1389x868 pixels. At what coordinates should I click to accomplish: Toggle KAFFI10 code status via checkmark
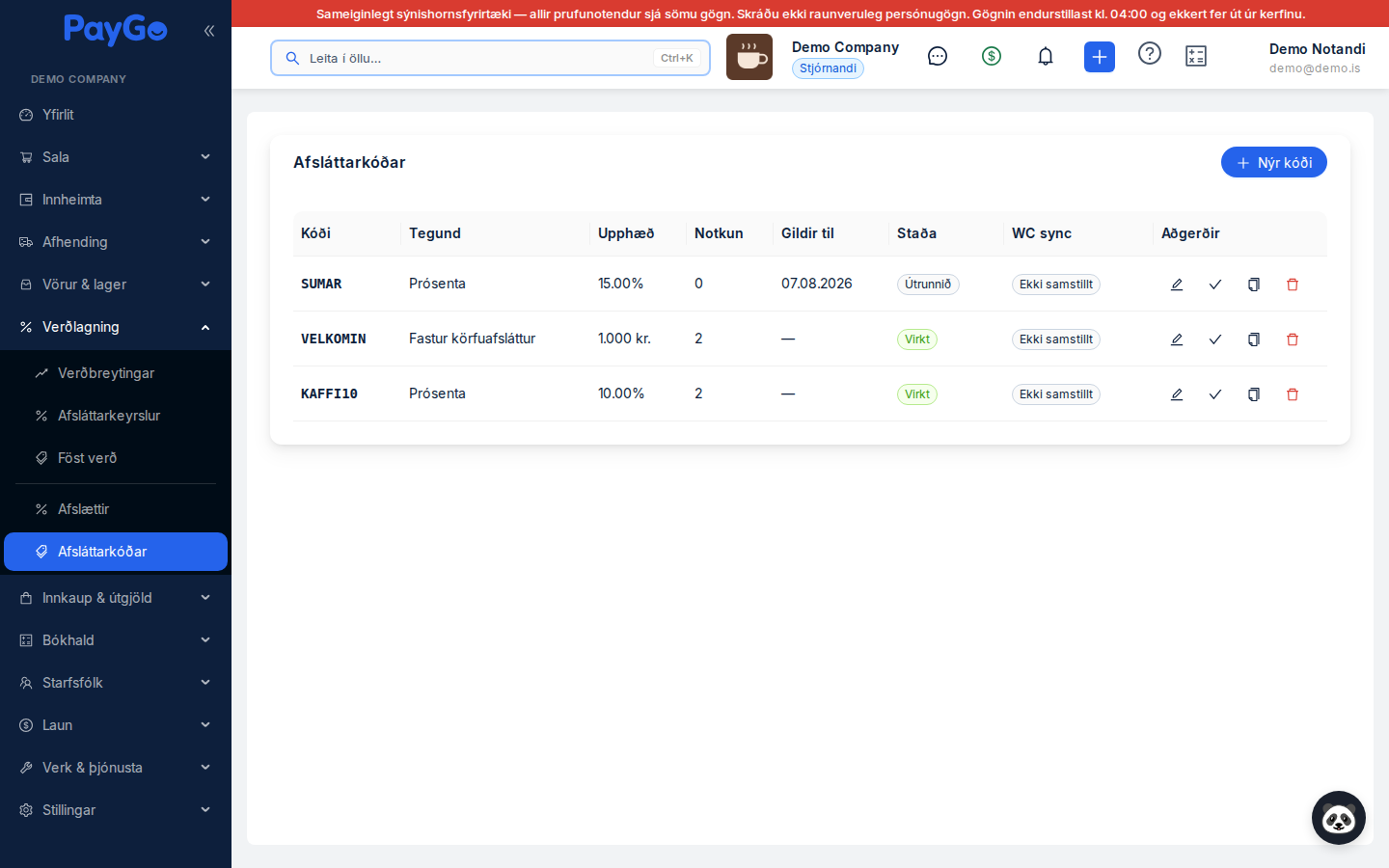(1215, 394)
